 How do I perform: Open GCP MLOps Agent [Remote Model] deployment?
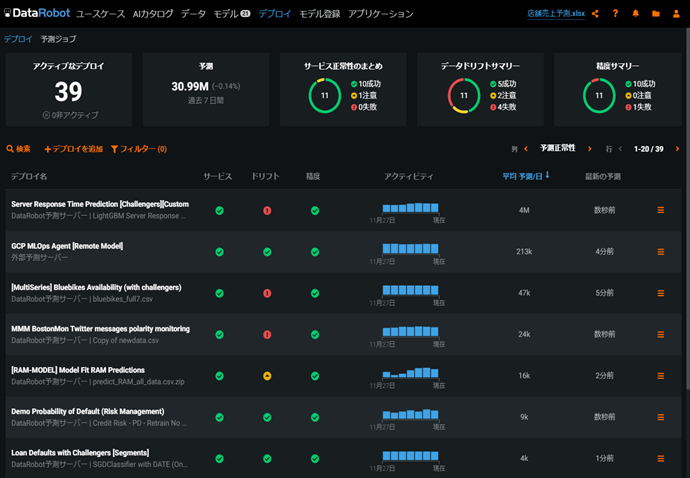click(67, 246)
